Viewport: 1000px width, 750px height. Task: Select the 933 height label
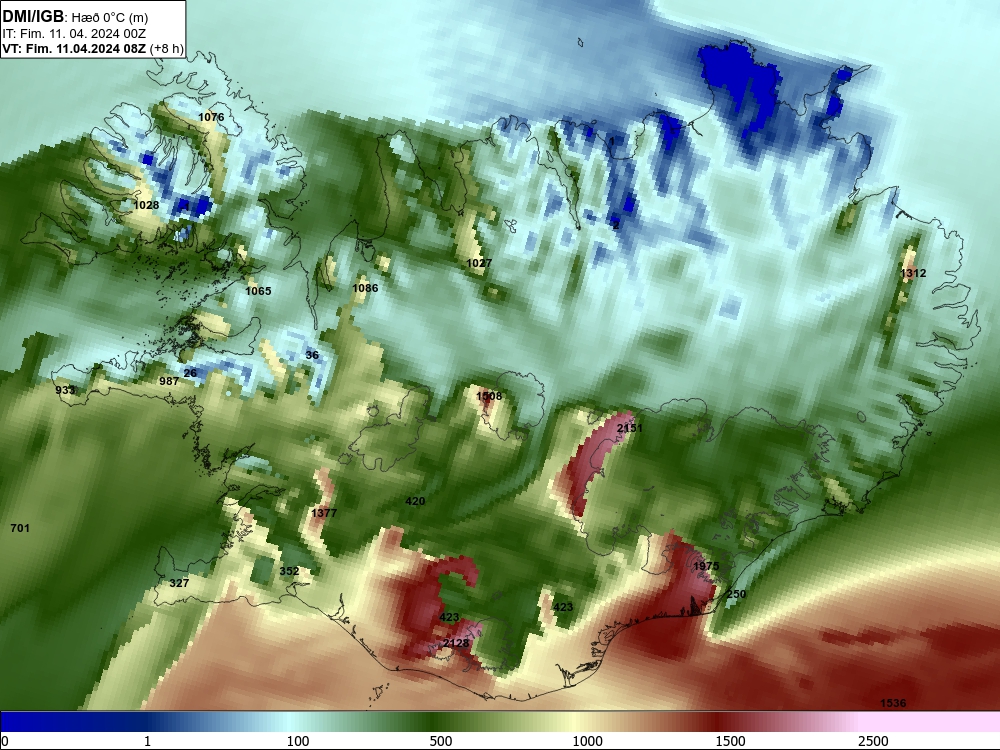pyautogui.click(x=65, y=390)
